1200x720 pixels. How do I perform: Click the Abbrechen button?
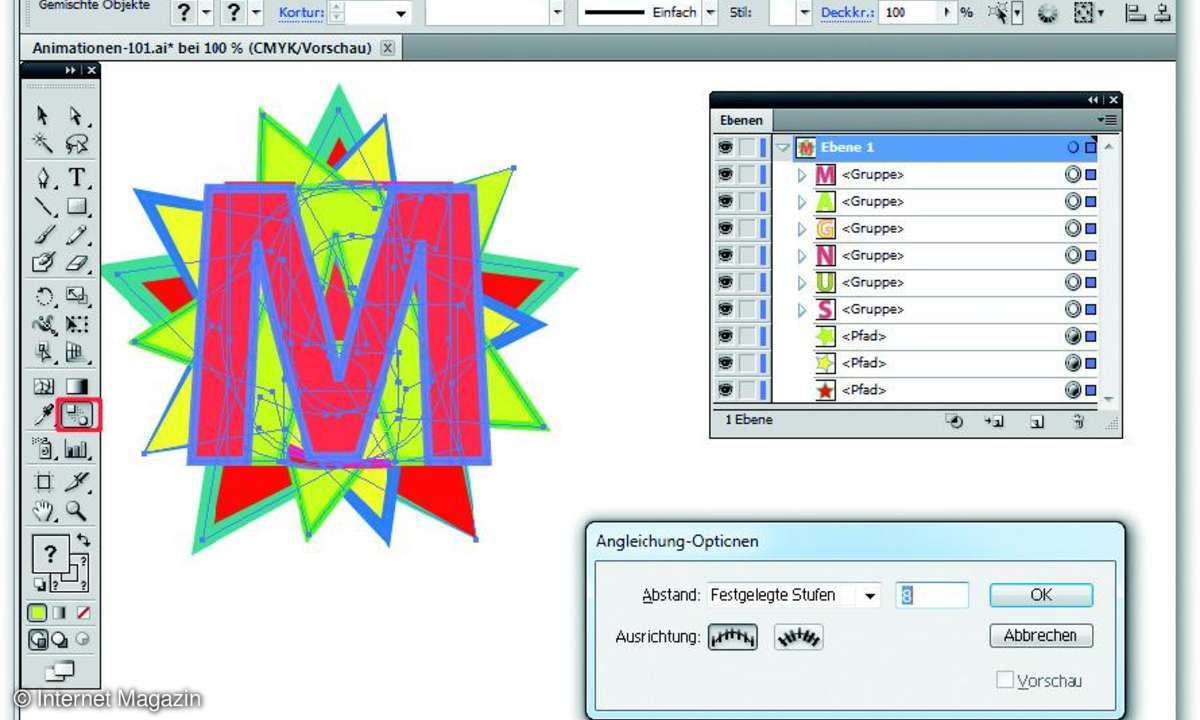point(1041,635)
